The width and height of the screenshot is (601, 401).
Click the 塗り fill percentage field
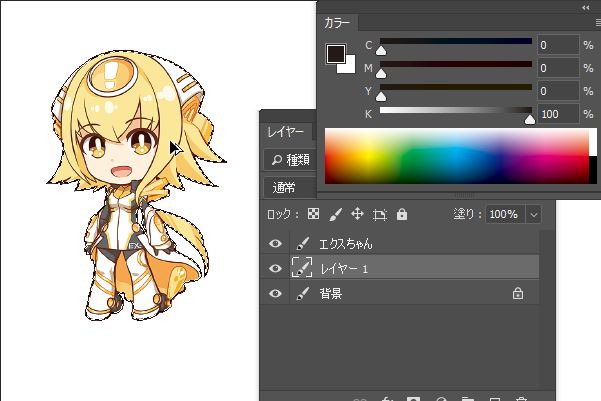pos(505,214)
